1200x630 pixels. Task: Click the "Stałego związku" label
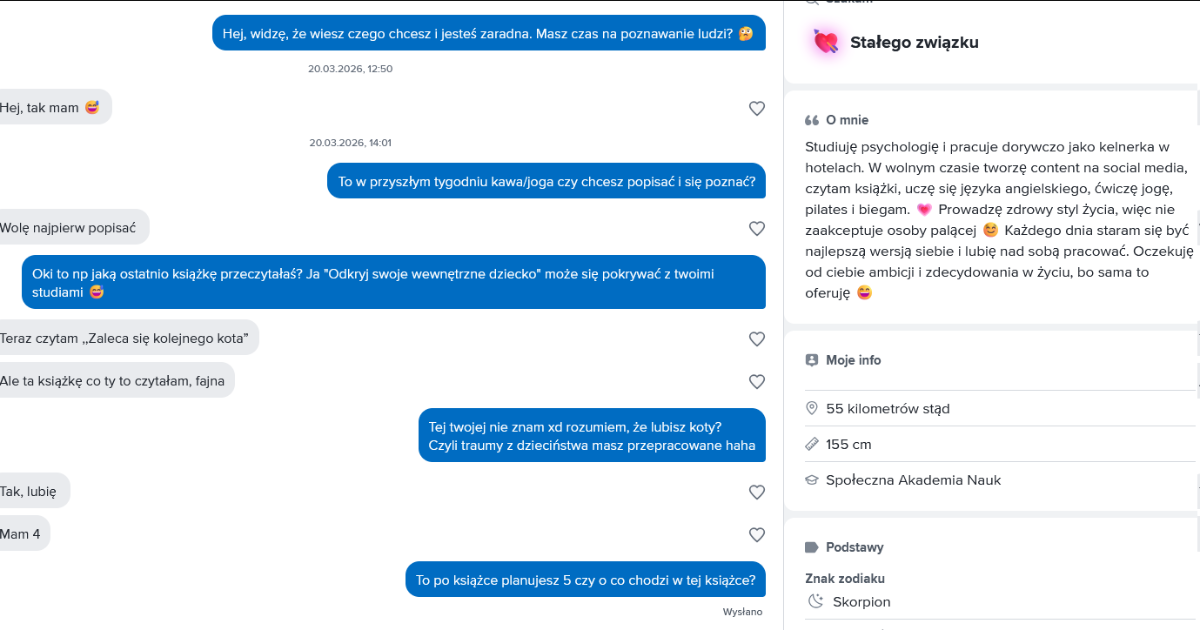[x=914, y=42]
